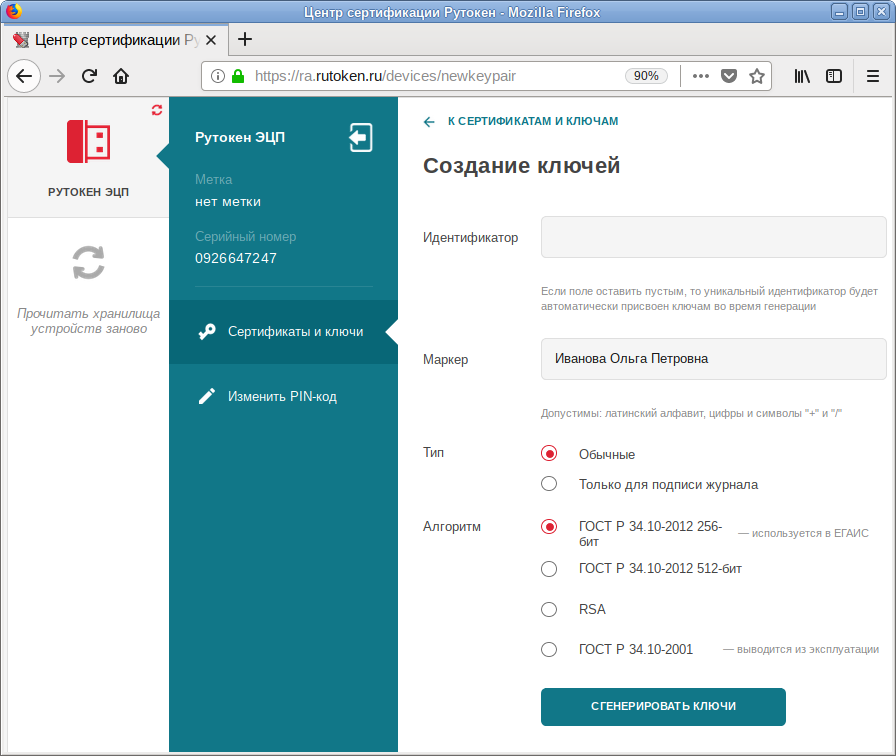The width and height of the screenshot is (896, 756).
Task: Close the Центр сертификации tab
Action: [x=211, y=40]
